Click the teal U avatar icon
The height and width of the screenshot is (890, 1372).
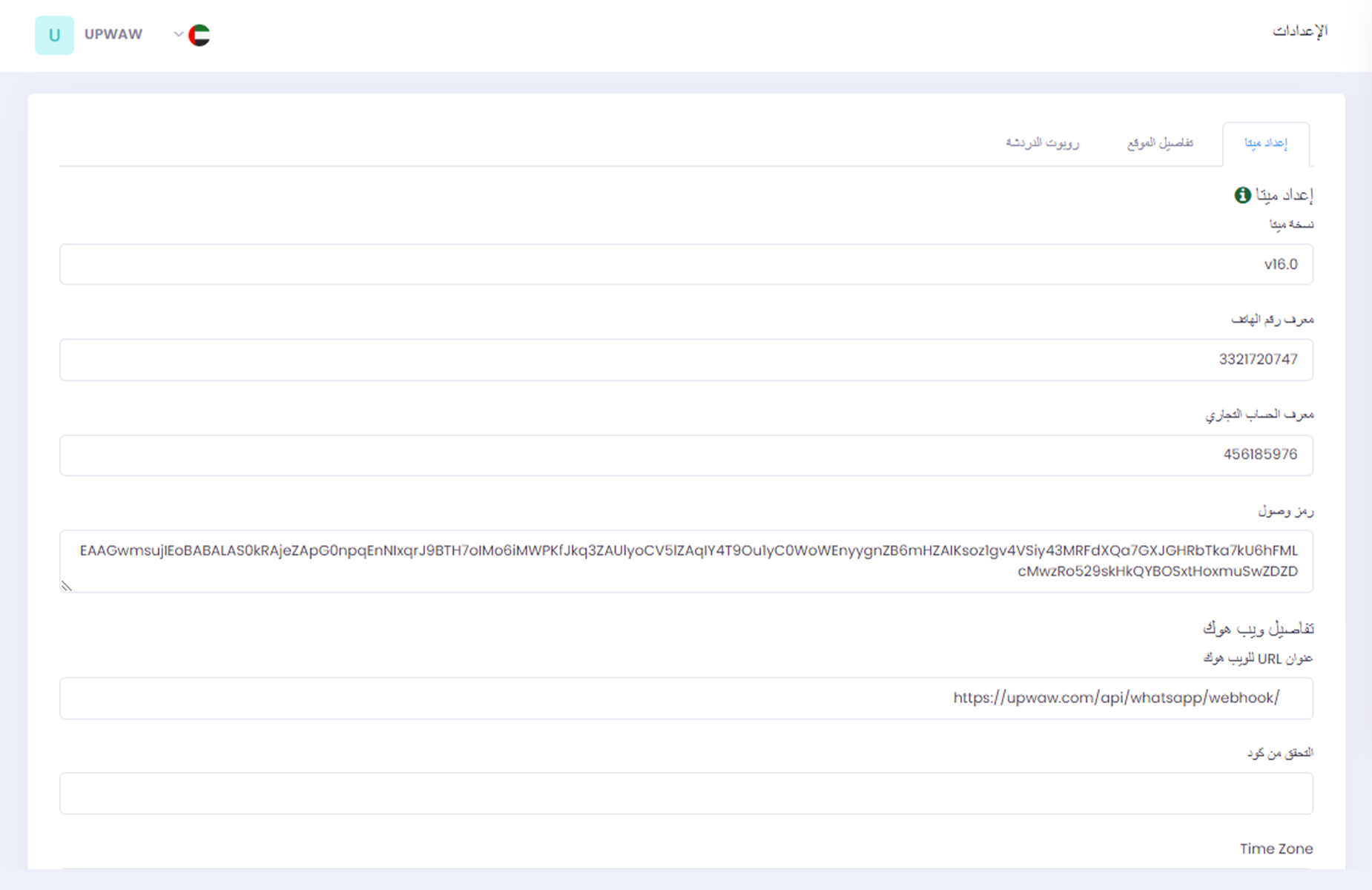pos(54,35)
